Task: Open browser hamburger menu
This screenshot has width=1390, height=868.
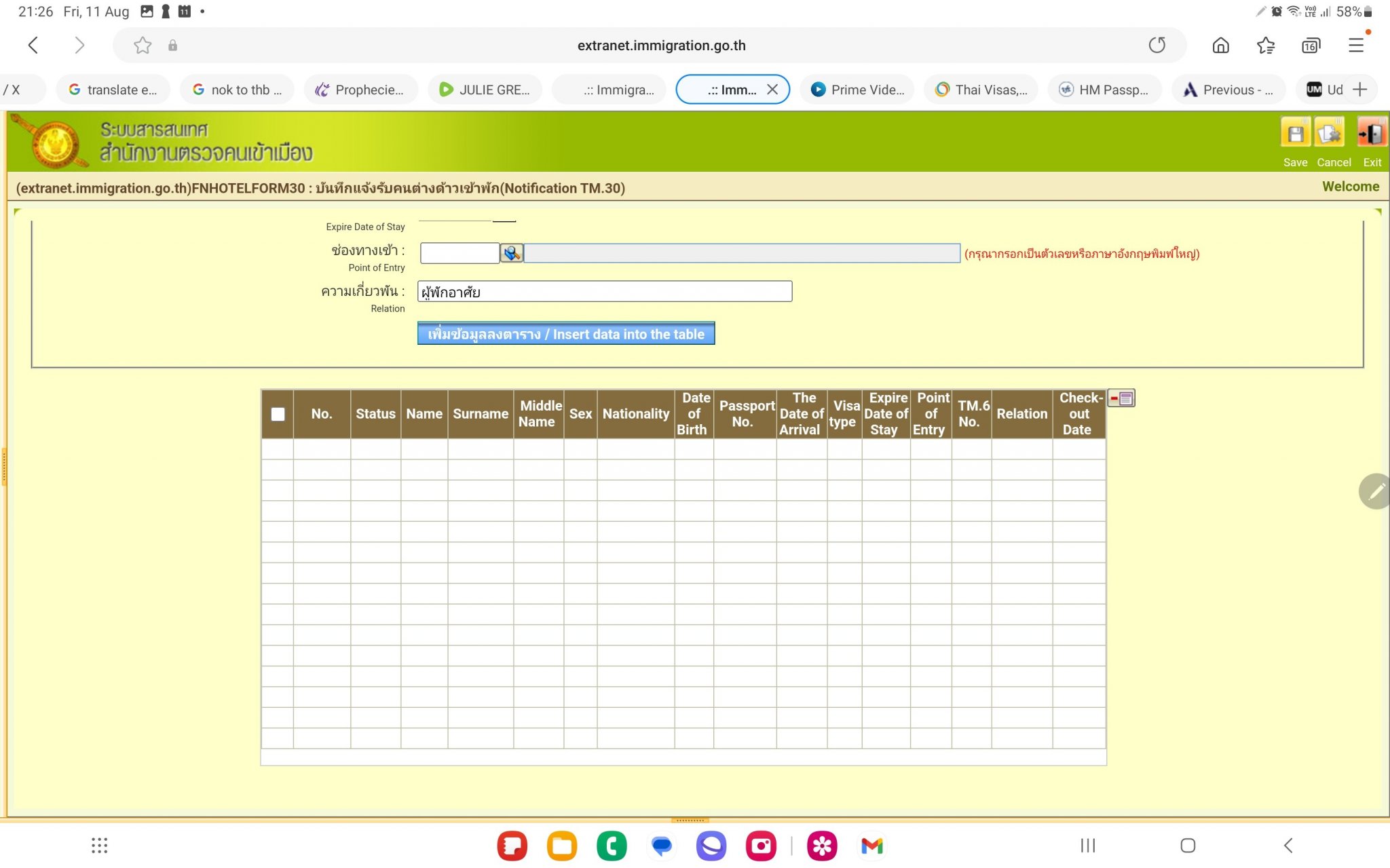Action: pyautogui.click(x=1356, y=45)
